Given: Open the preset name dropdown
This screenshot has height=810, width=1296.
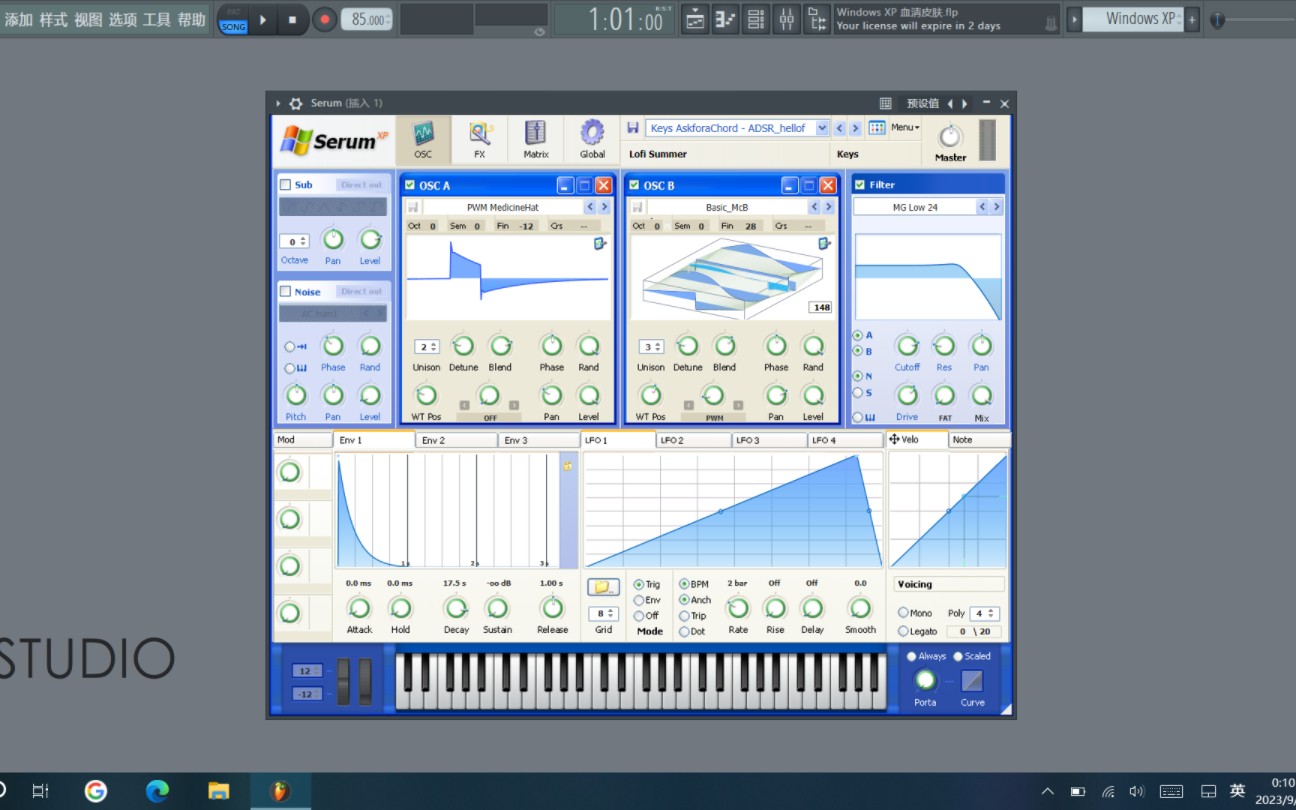Looking at the screenshot, I should pyautogui.click(x=822, y=128).
